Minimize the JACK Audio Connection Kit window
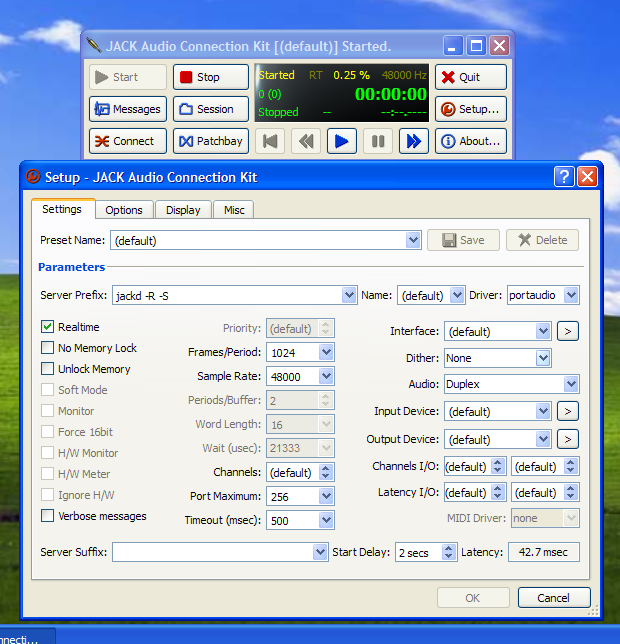This screenshot has height=644, width=620. (453, 45)
